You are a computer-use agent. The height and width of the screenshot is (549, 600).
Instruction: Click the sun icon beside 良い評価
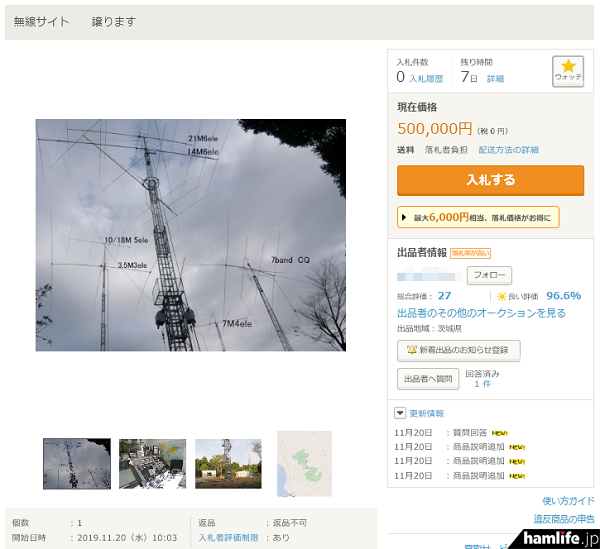(503, 297)
